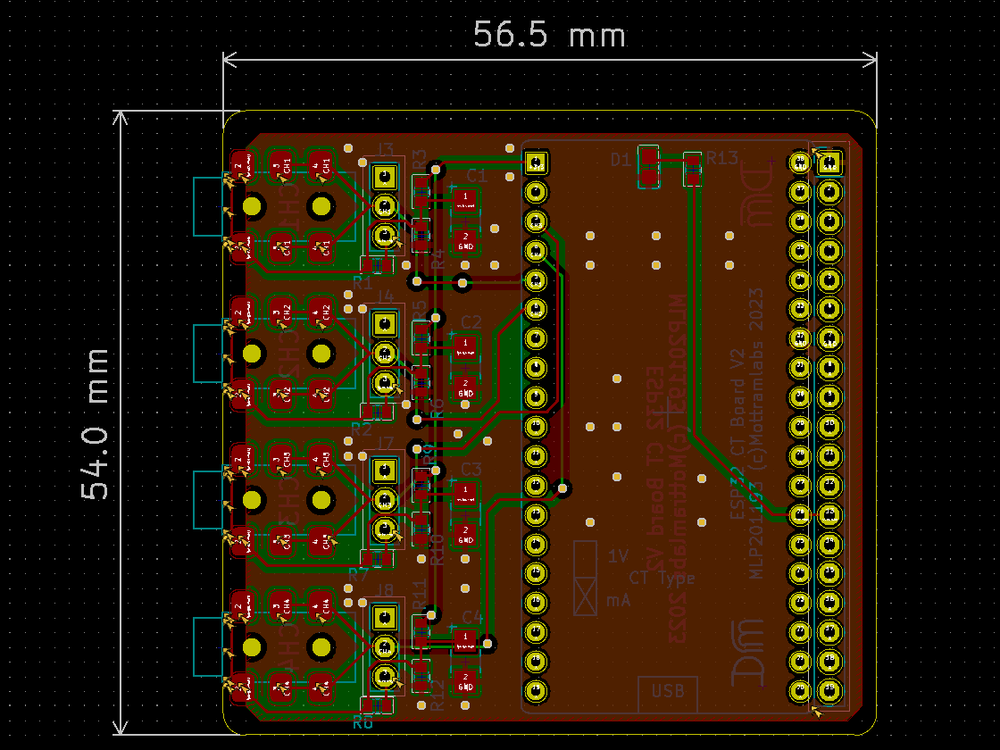Click the R8 resistor label

363,723
